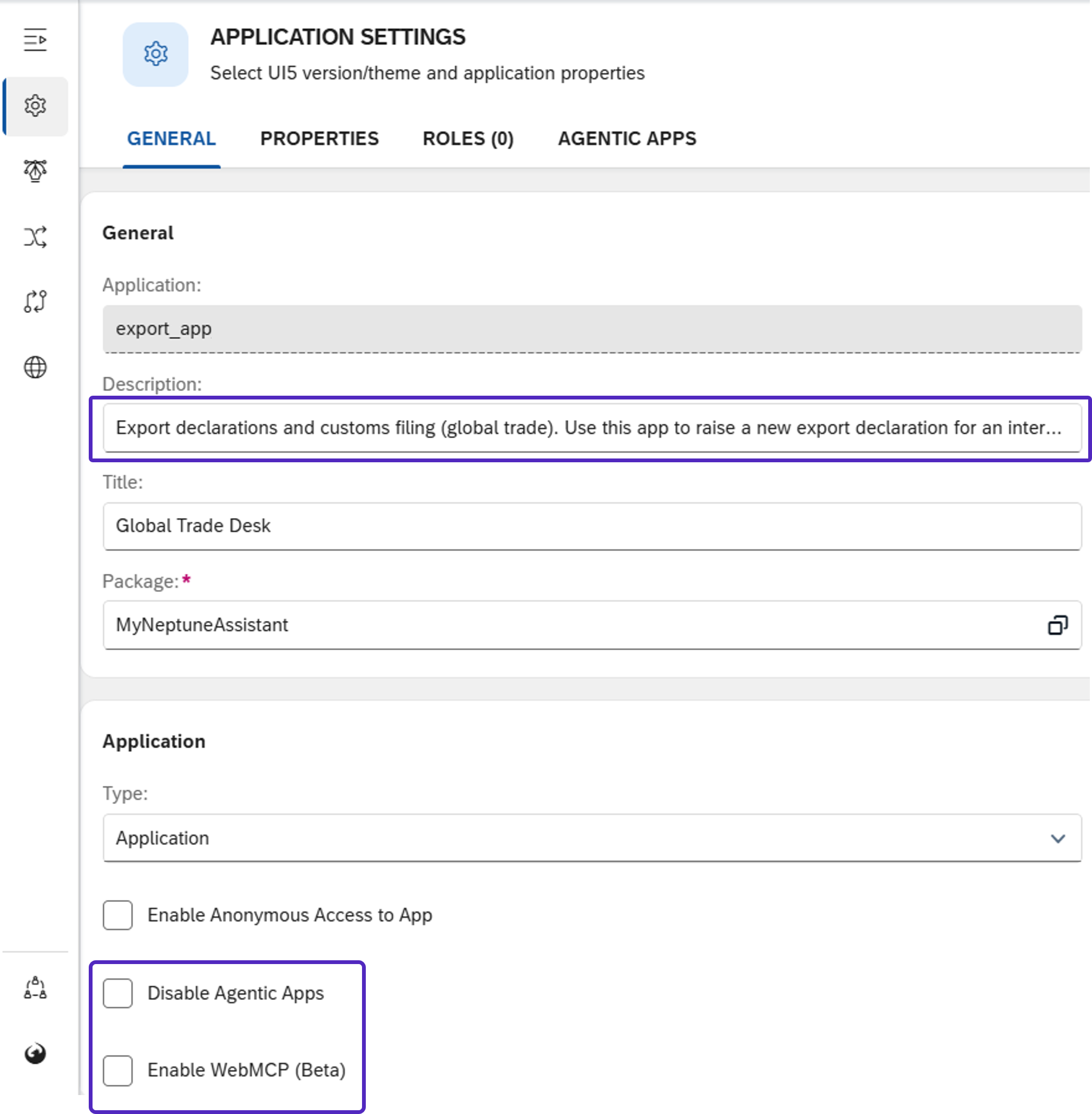Click the General section heading

point(137,233)
